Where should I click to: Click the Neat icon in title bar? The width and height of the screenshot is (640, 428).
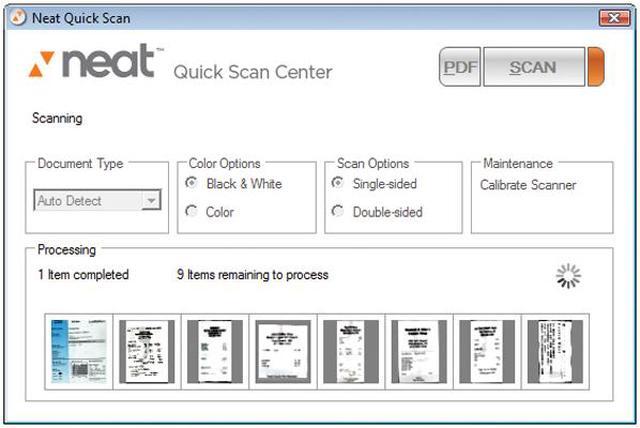pos(18,18)
